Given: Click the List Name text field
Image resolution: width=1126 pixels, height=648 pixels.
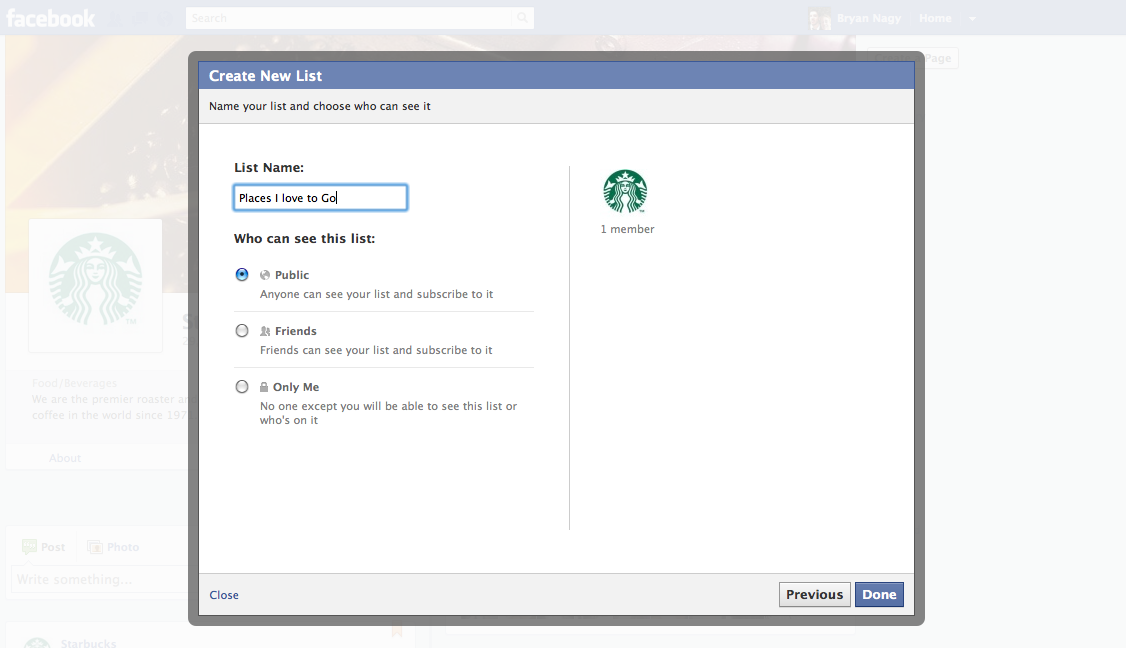Looking at the screenshot, I should point(320,198).
